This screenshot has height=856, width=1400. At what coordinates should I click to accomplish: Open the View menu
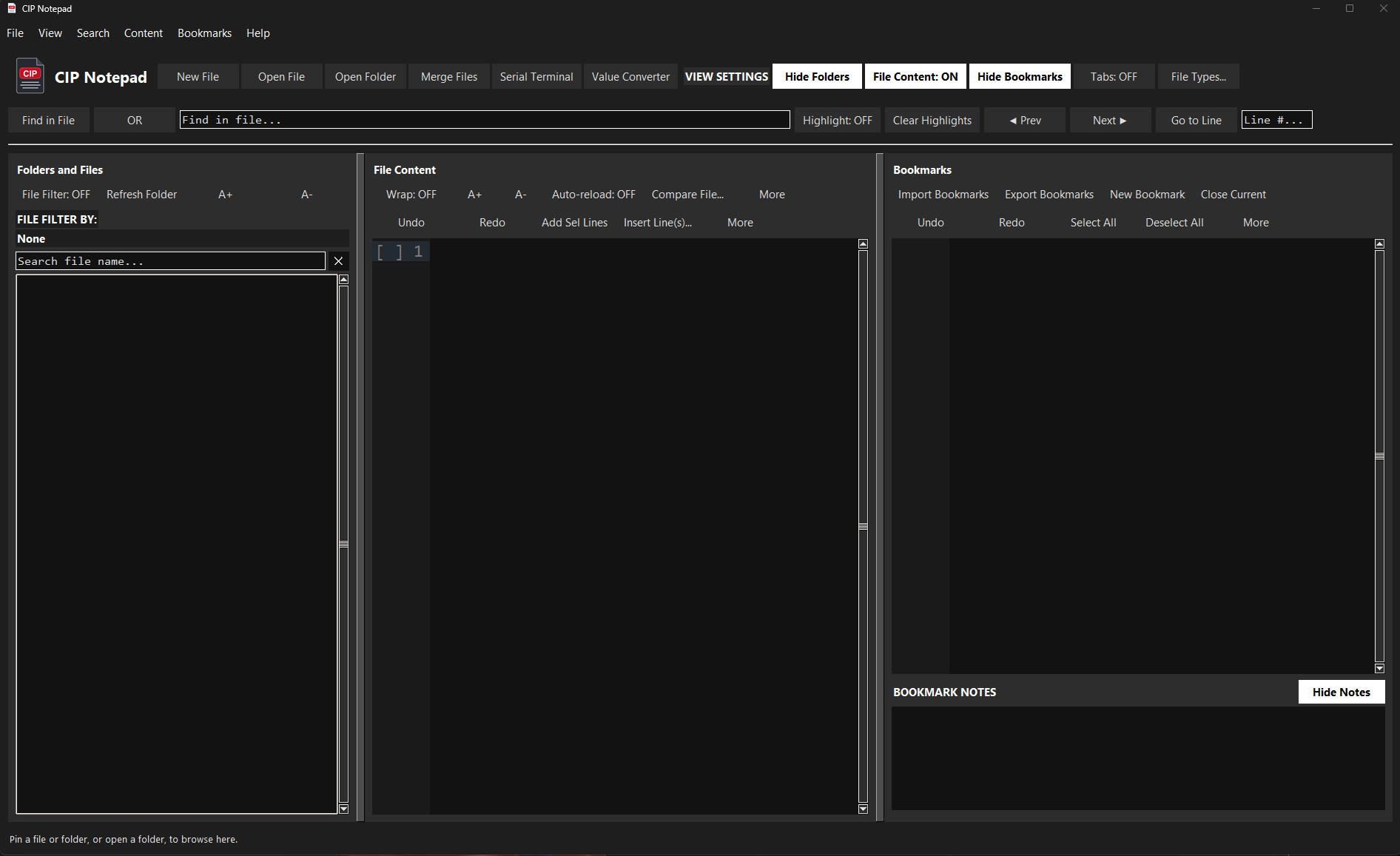[x=50, y=33]
